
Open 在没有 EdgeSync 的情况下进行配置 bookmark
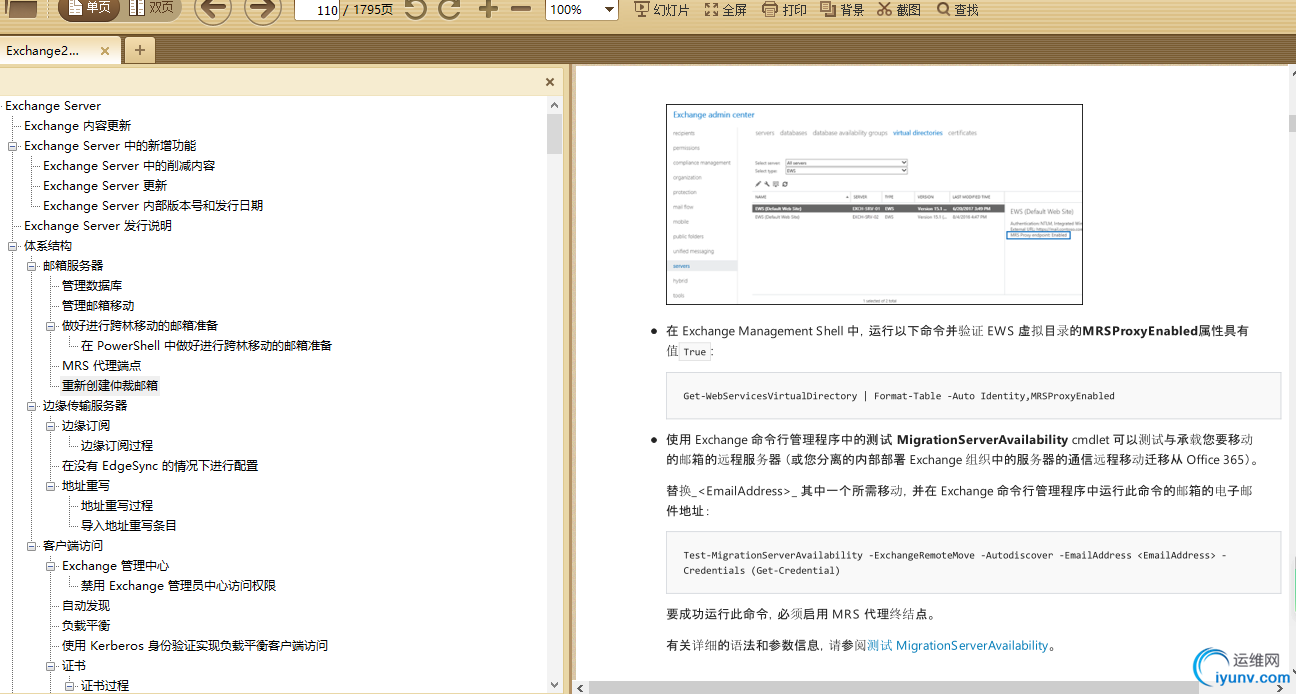pyautogui.click(x=160, y=466)
